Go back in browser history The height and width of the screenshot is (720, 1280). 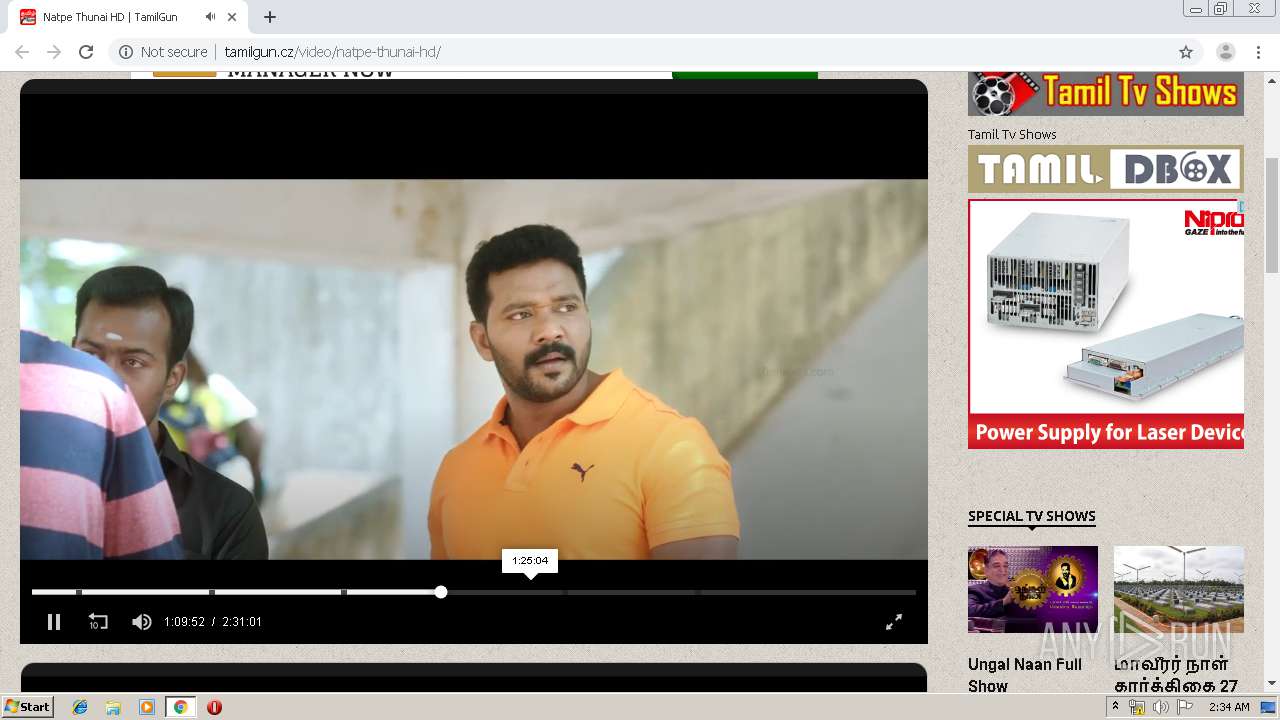(x=22, y=52)
